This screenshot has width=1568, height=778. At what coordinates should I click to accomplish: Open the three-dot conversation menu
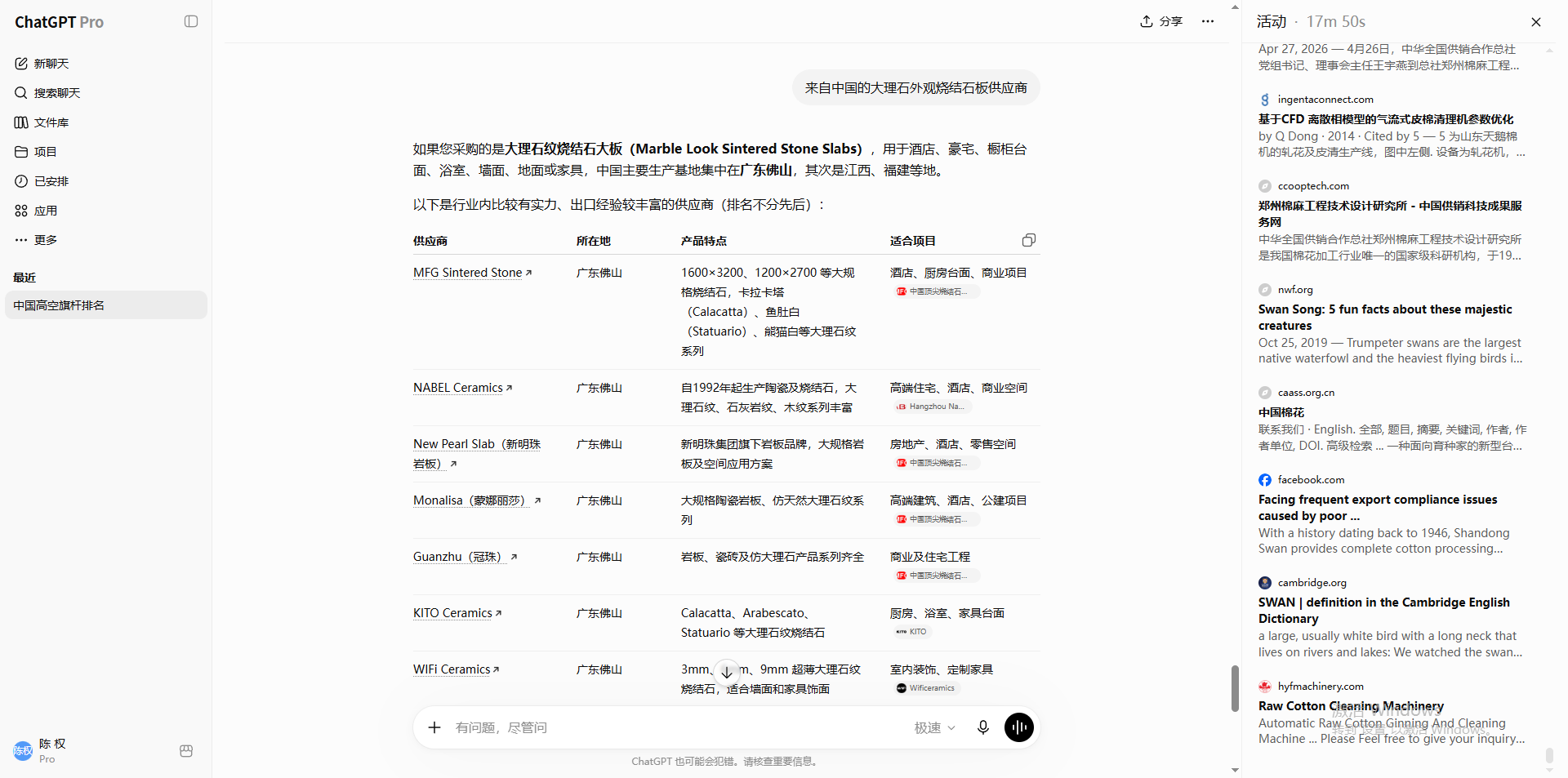click(x=1208, y=21)
